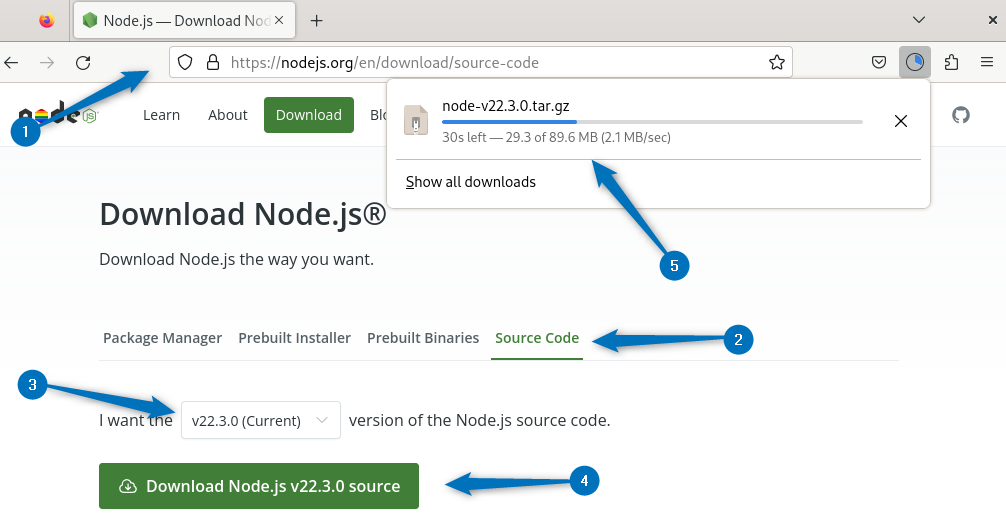Bookmark this page with the star icon
This screenshot has width=1006, height=528.
(x=776, y=63)
